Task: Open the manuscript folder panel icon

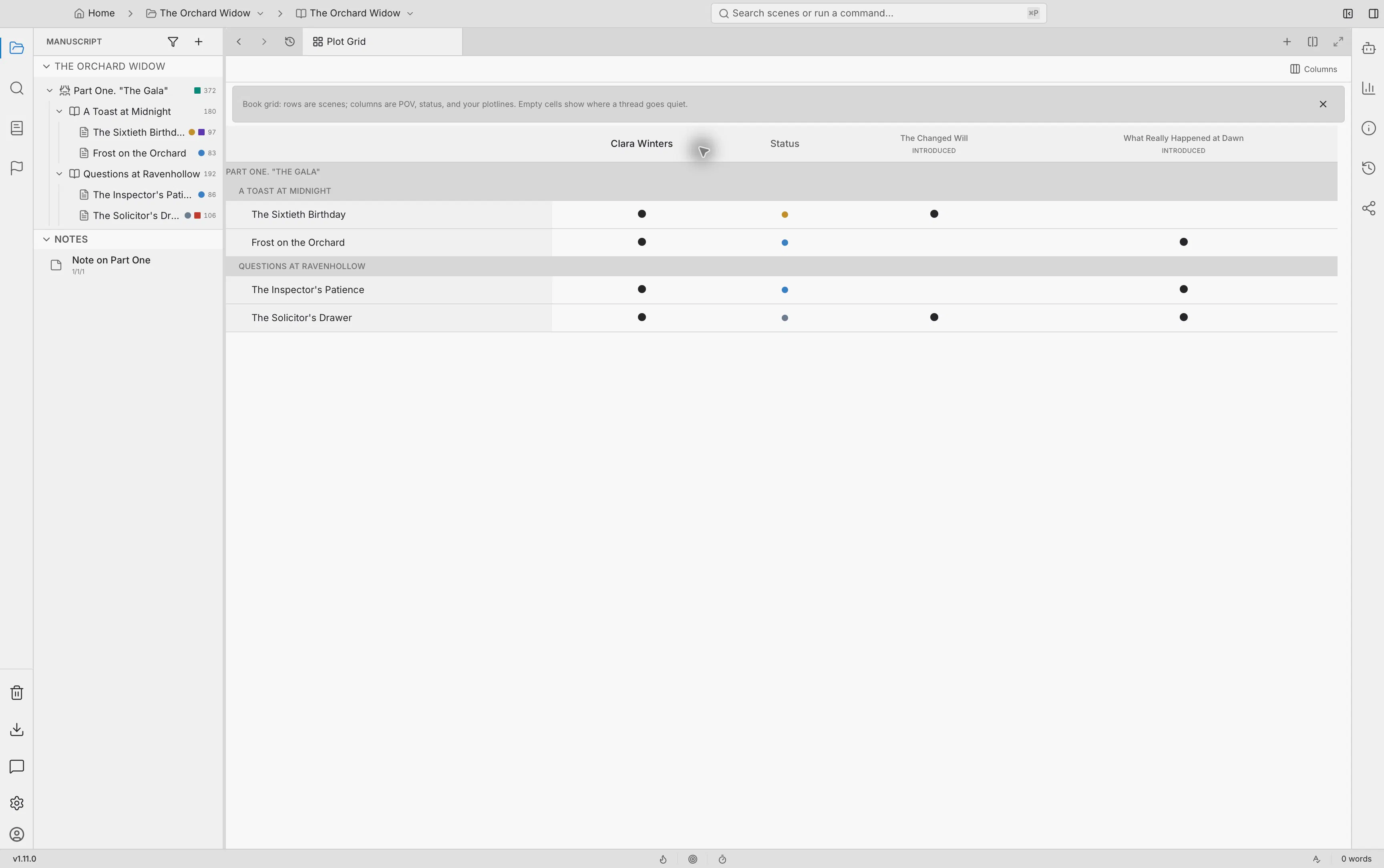Action: point(17,48)
